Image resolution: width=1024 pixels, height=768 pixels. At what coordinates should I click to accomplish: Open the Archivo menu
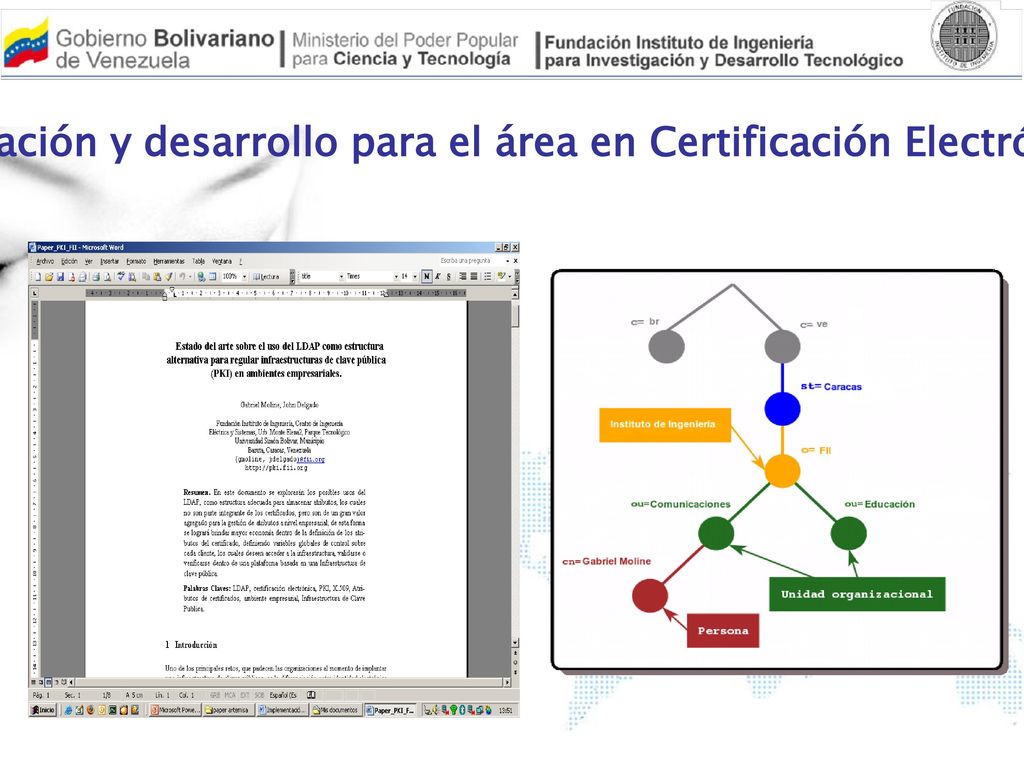(x=45, y=261)
